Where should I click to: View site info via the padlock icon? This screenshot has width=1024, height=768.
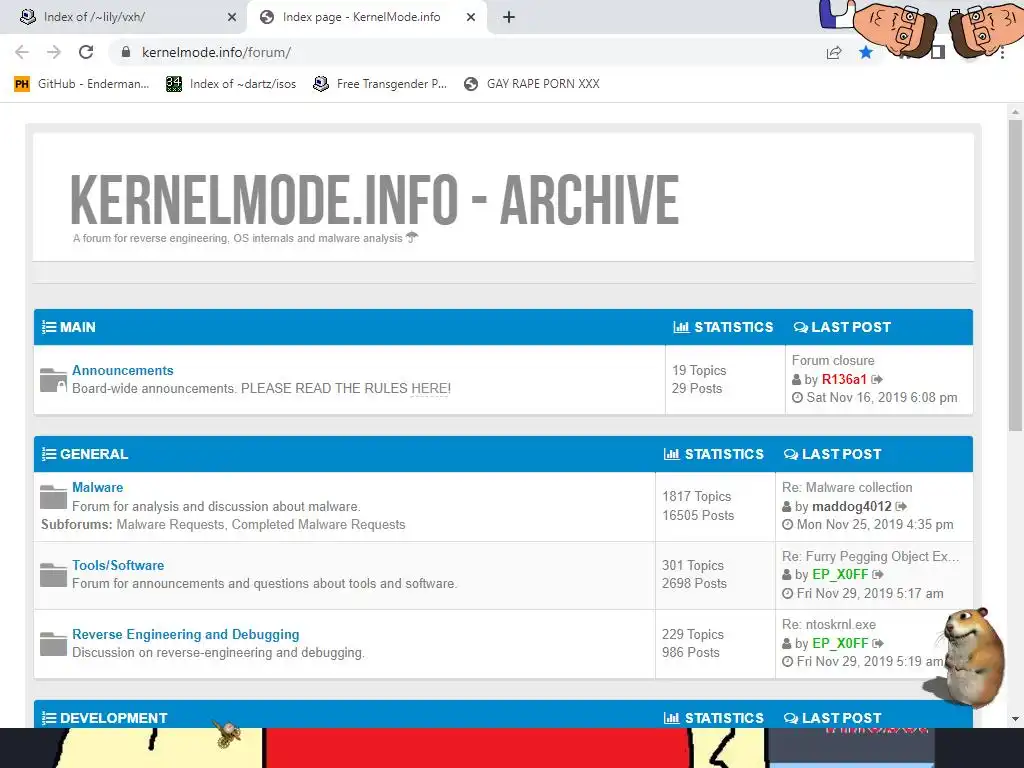(127, 52)
